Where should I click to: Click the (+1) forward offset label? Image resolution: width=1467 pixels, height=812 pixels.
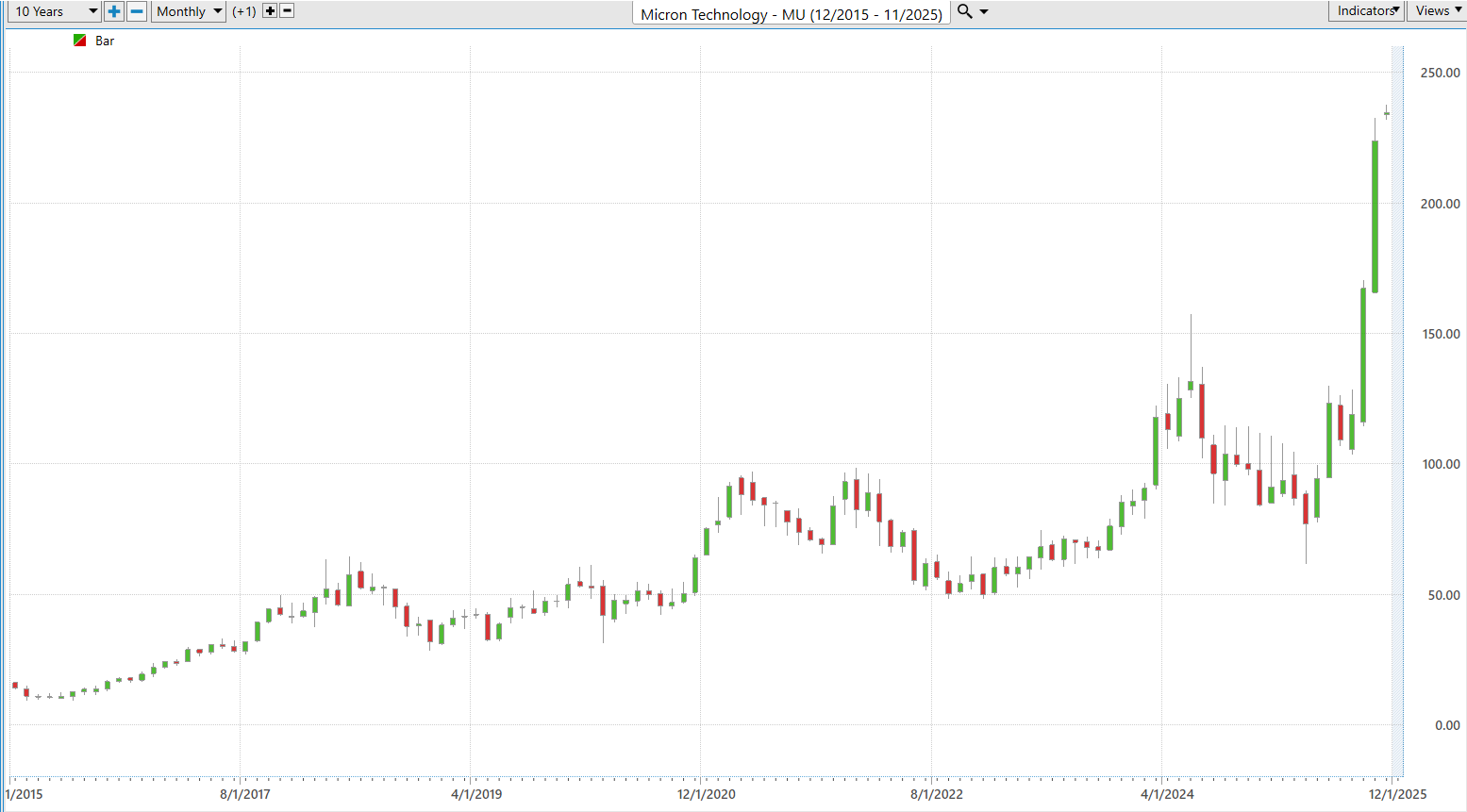pos(244,11)
